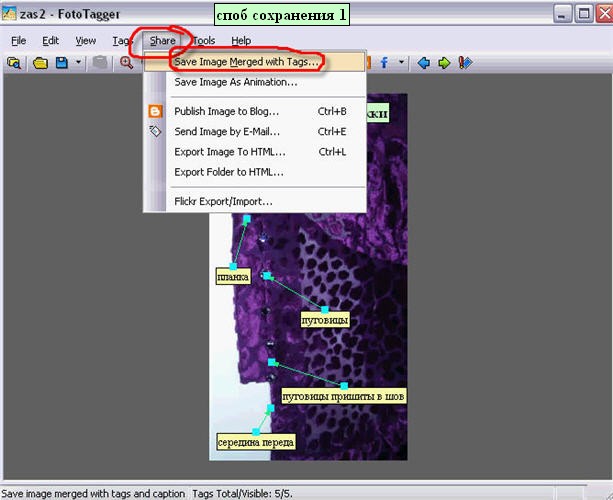Go to previous image with blue arrow
The height and width of the screenshot is (500, 613).
[423, 63]
